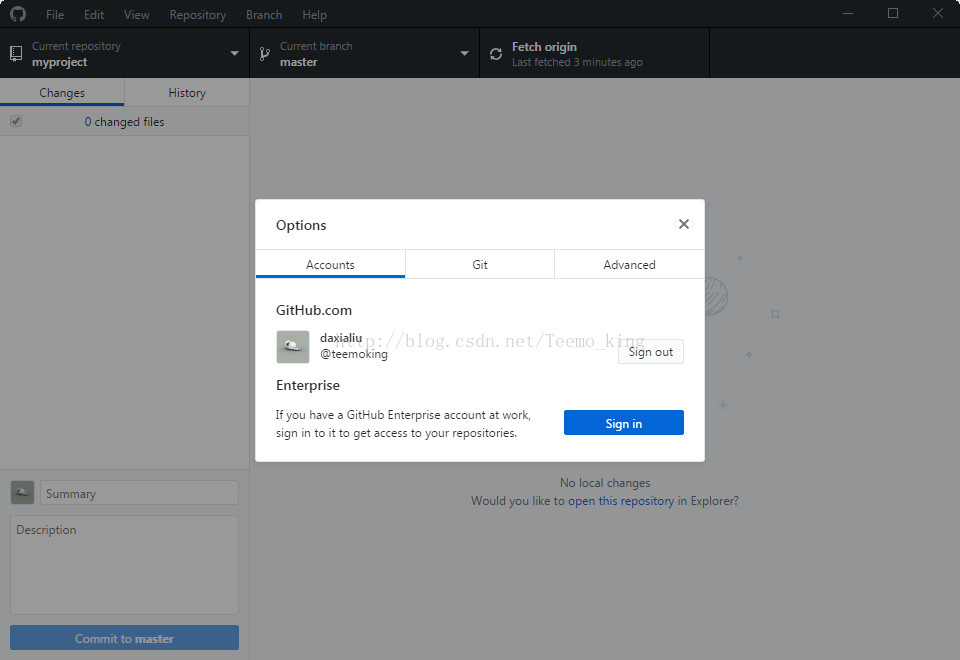Open the View menu
Image resolution: width=960 pixels, height=660 pixels.
click(137, 15)
